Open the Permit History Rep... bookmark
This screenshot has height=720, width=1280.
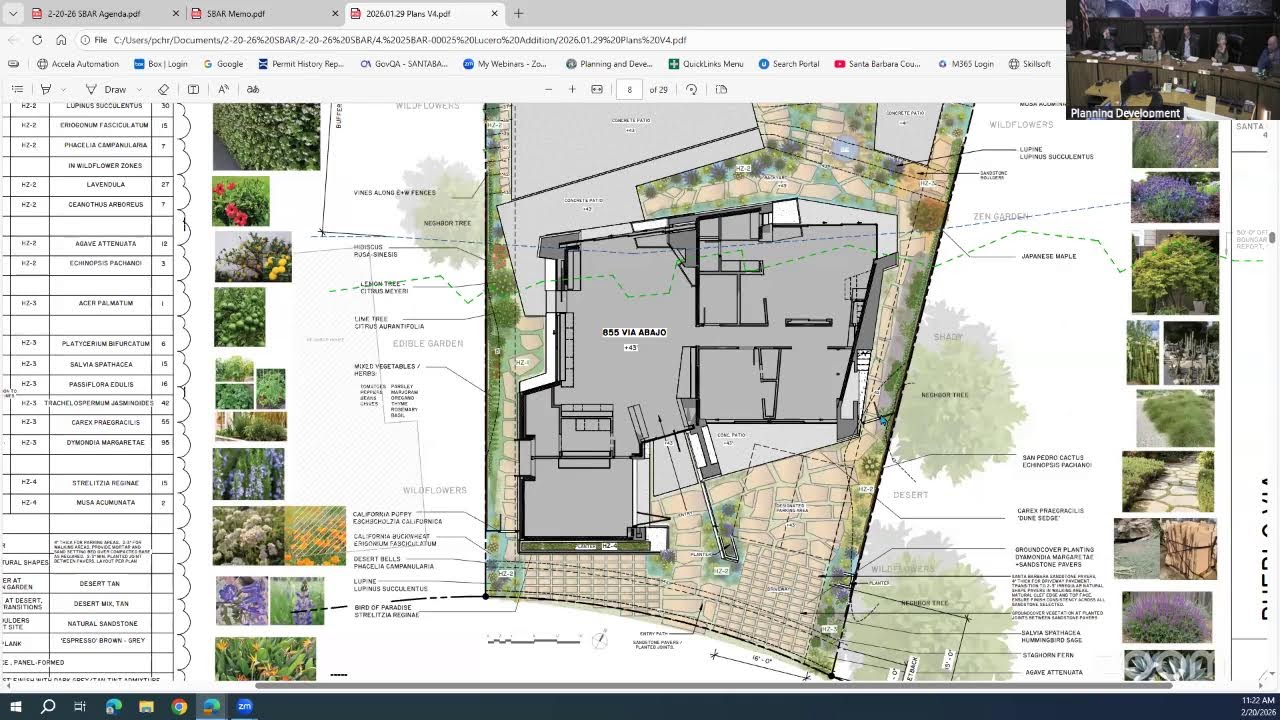[301, 64]
